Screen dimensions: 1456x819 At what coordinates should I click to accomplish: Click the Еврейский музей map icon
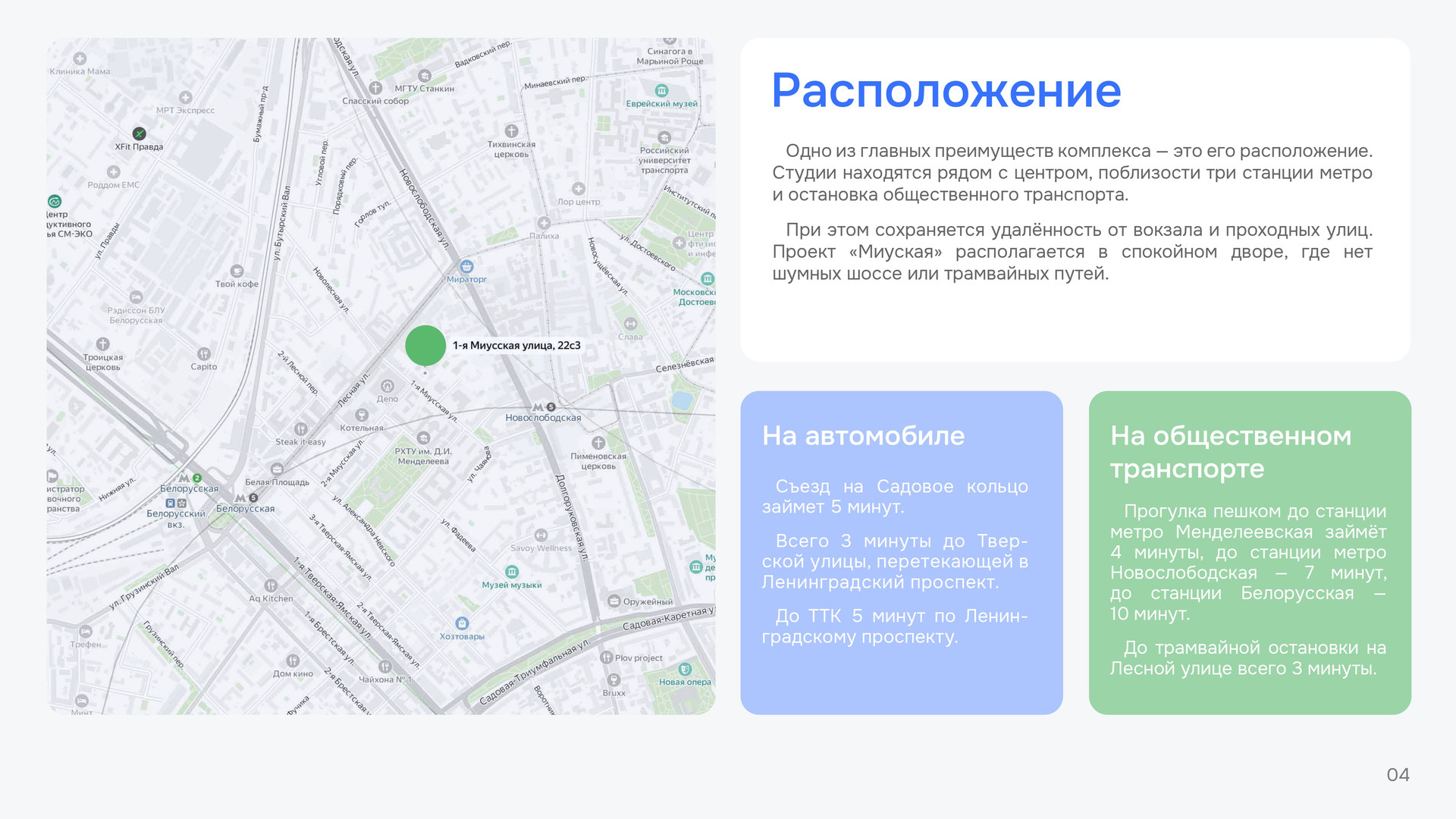click(x=661, y=91)
